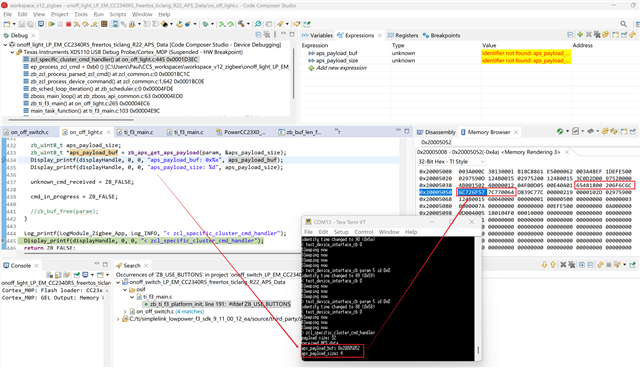Screen dimensions: 640x368
Task: Switch to the Disassembly tab
Action: (436, 132)
